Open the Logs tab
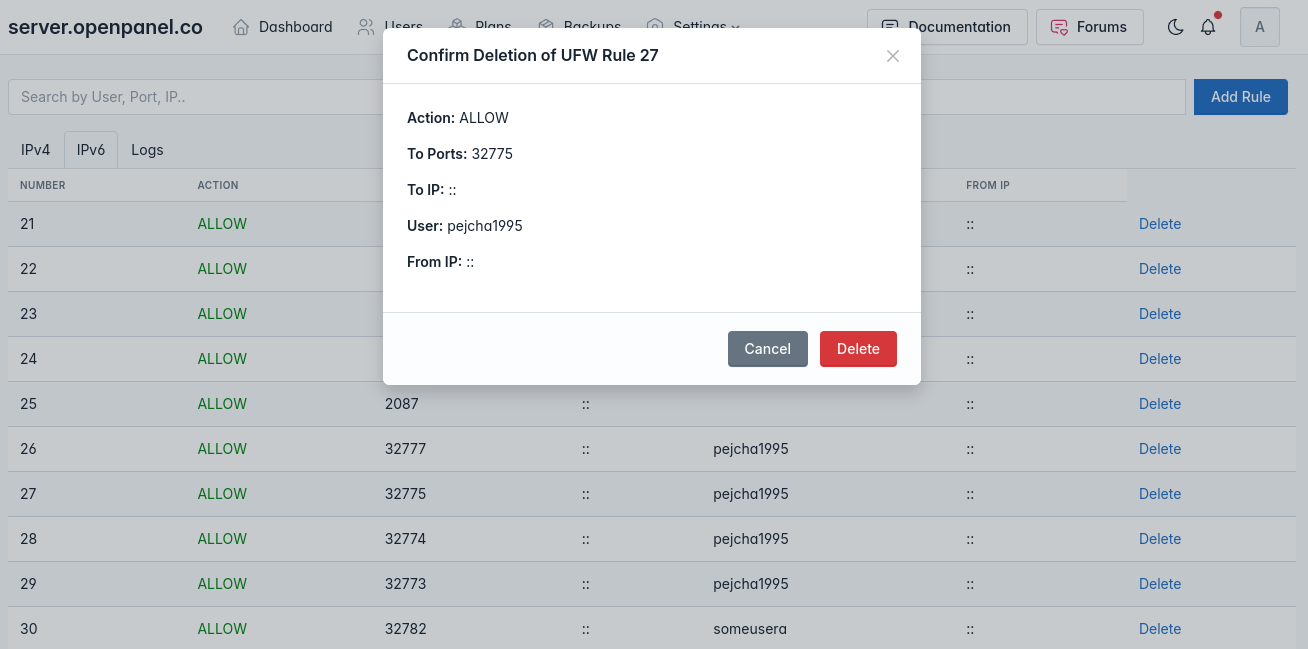The height and width of the screenshot is (649, 1308). [x=147, y=150]
